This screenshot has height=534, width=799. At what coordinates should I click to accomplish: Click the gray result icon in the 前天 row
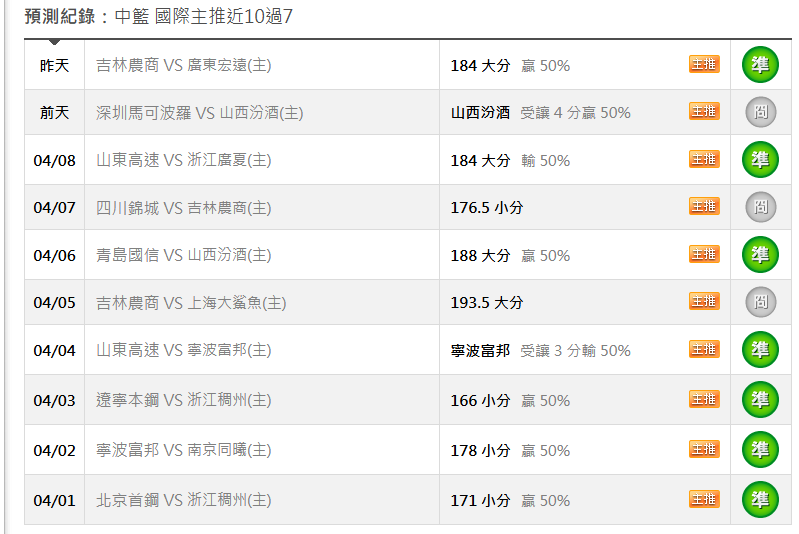pyautogui.click(x=760, y=113)
